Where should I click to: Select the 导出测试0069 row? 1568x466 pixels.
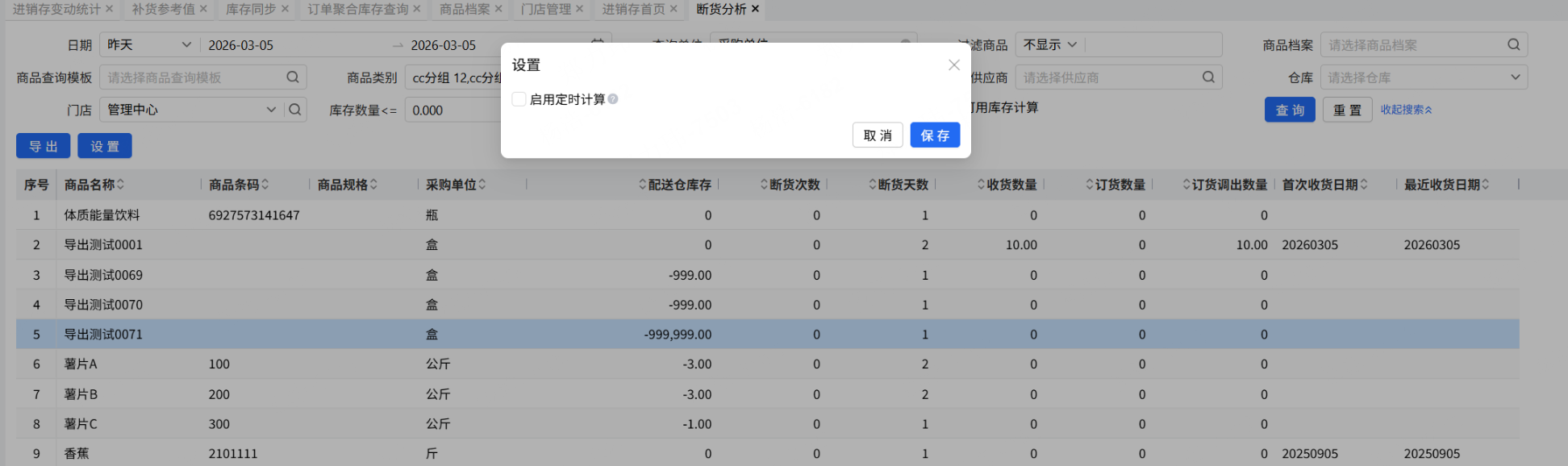[x=767, y=275]
